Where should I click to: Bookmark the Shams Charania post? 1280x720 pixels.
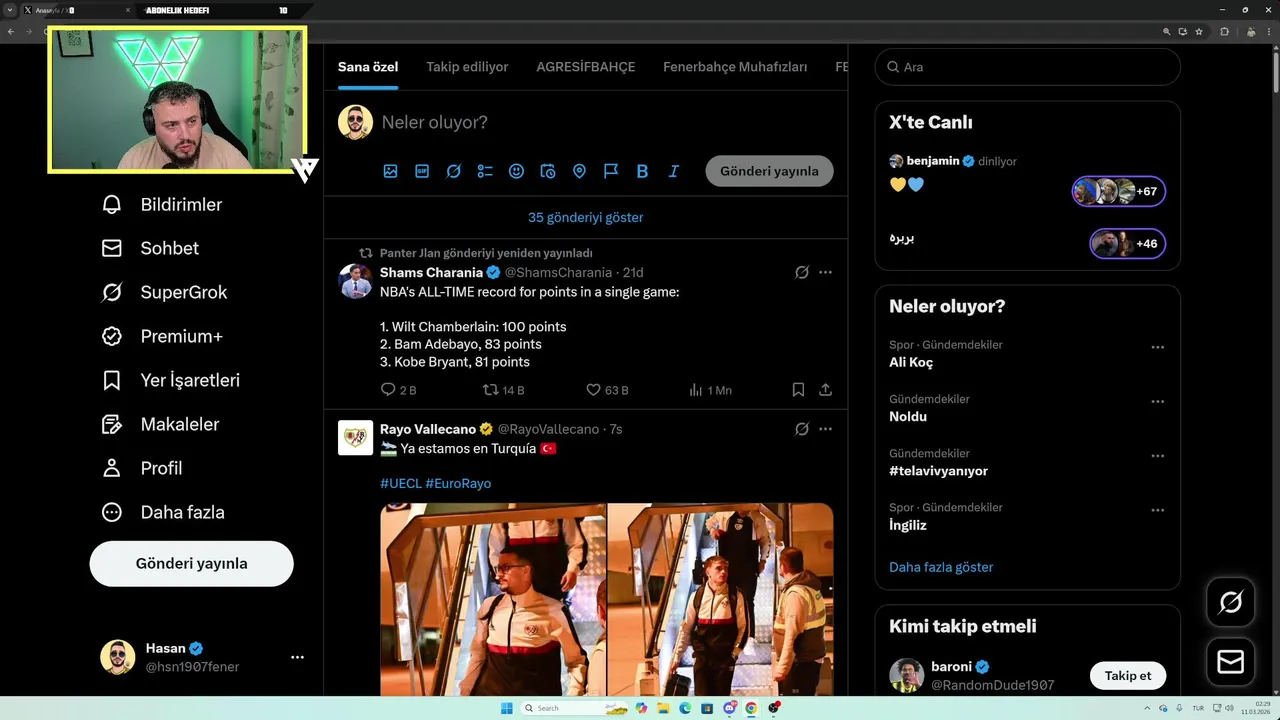pos(798,390)
